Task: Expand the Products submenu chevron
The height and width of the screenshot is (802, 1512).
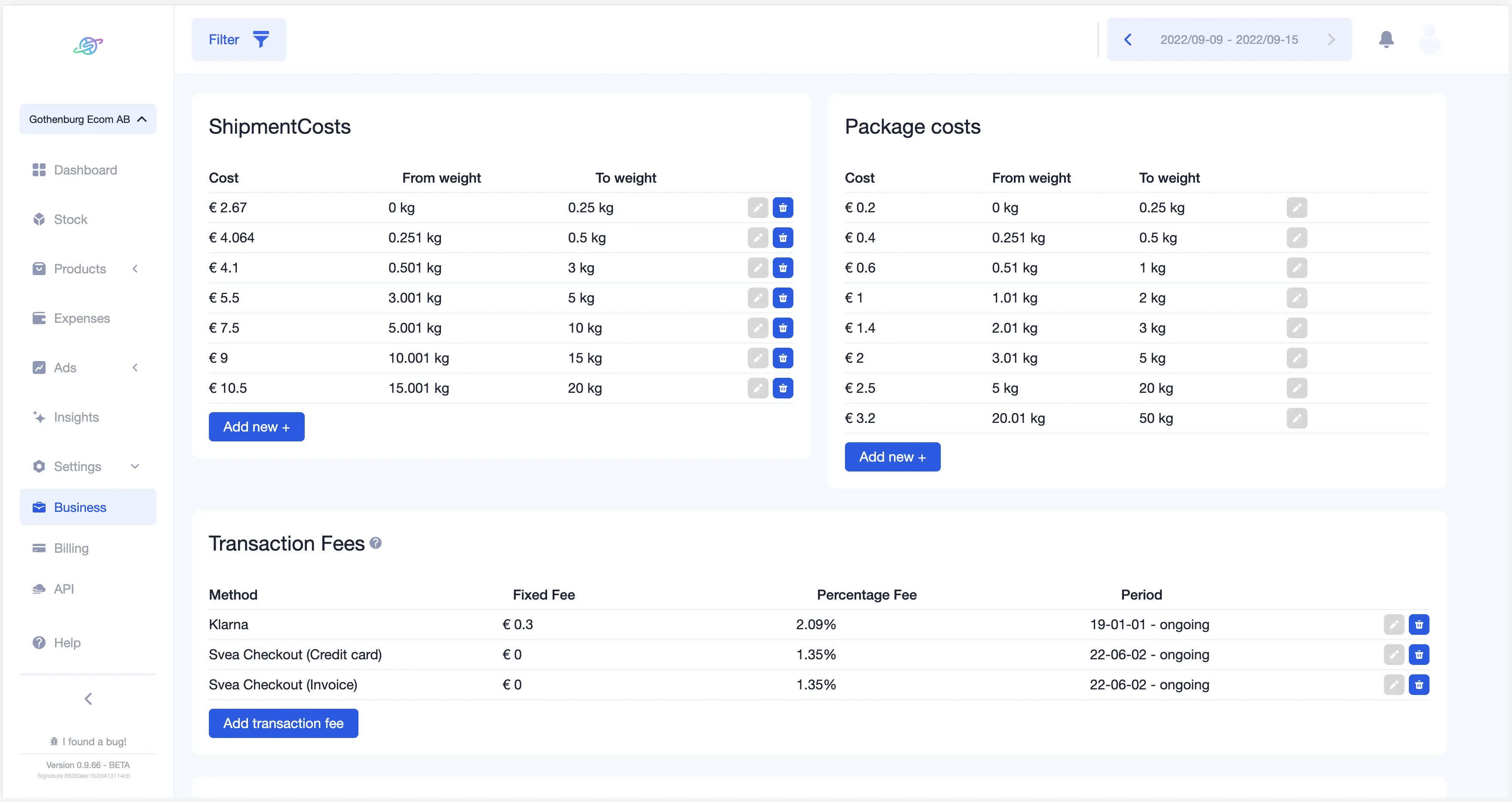Action: point(135,269)
